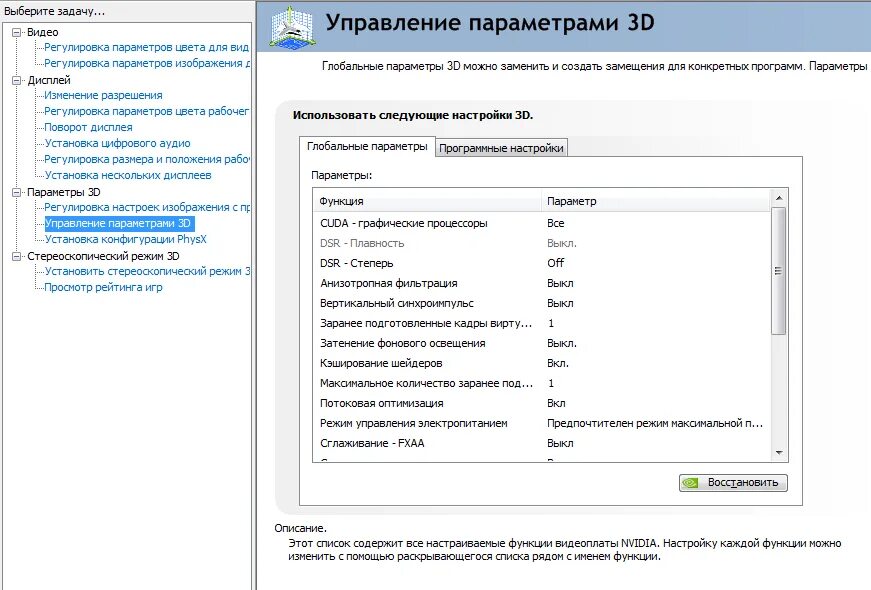
Task: Select the DSR - Плавность row
Action: (x=542, y=243)
